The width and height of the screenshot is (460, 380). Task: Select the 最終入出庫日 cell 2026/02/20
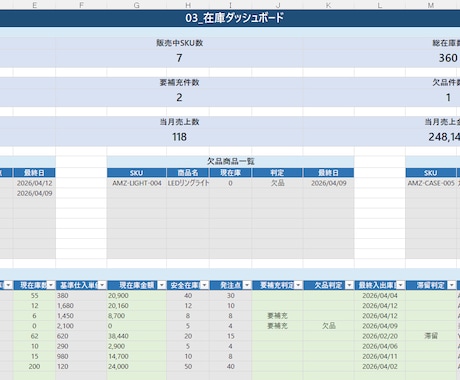[380, 336]
